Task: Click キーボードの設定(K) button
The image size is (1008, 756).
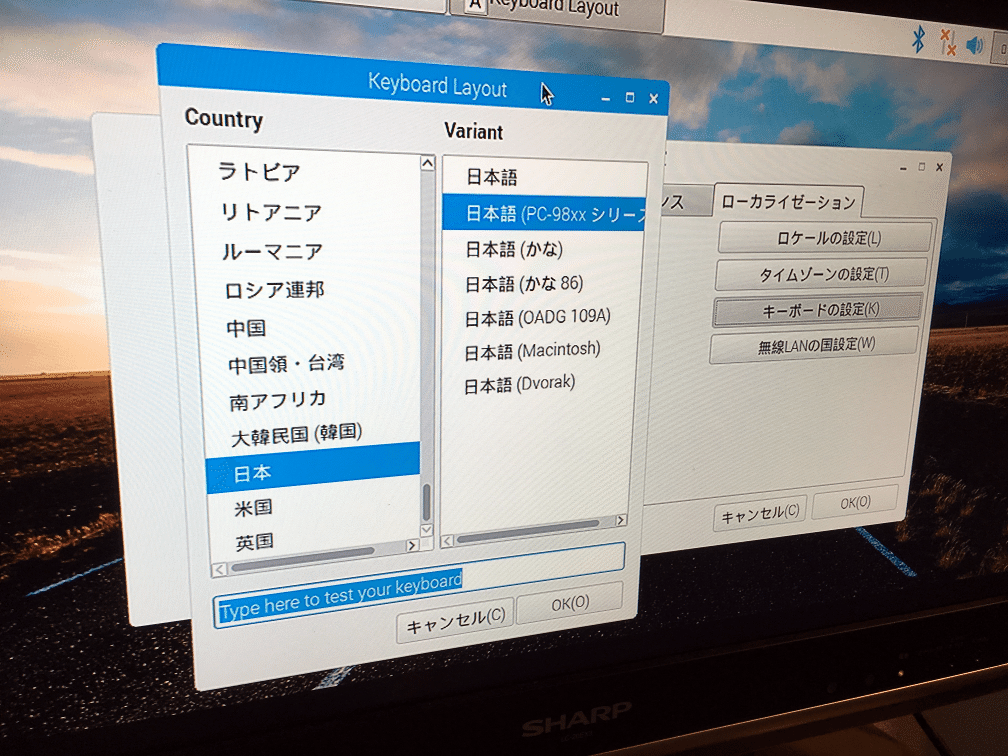Action: point(818,310)
